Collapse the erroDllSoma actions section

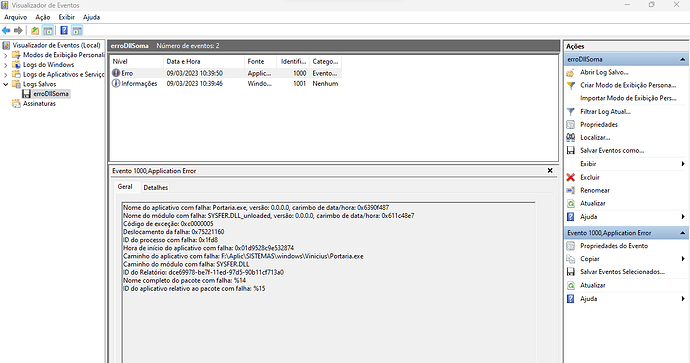[683, 59]
